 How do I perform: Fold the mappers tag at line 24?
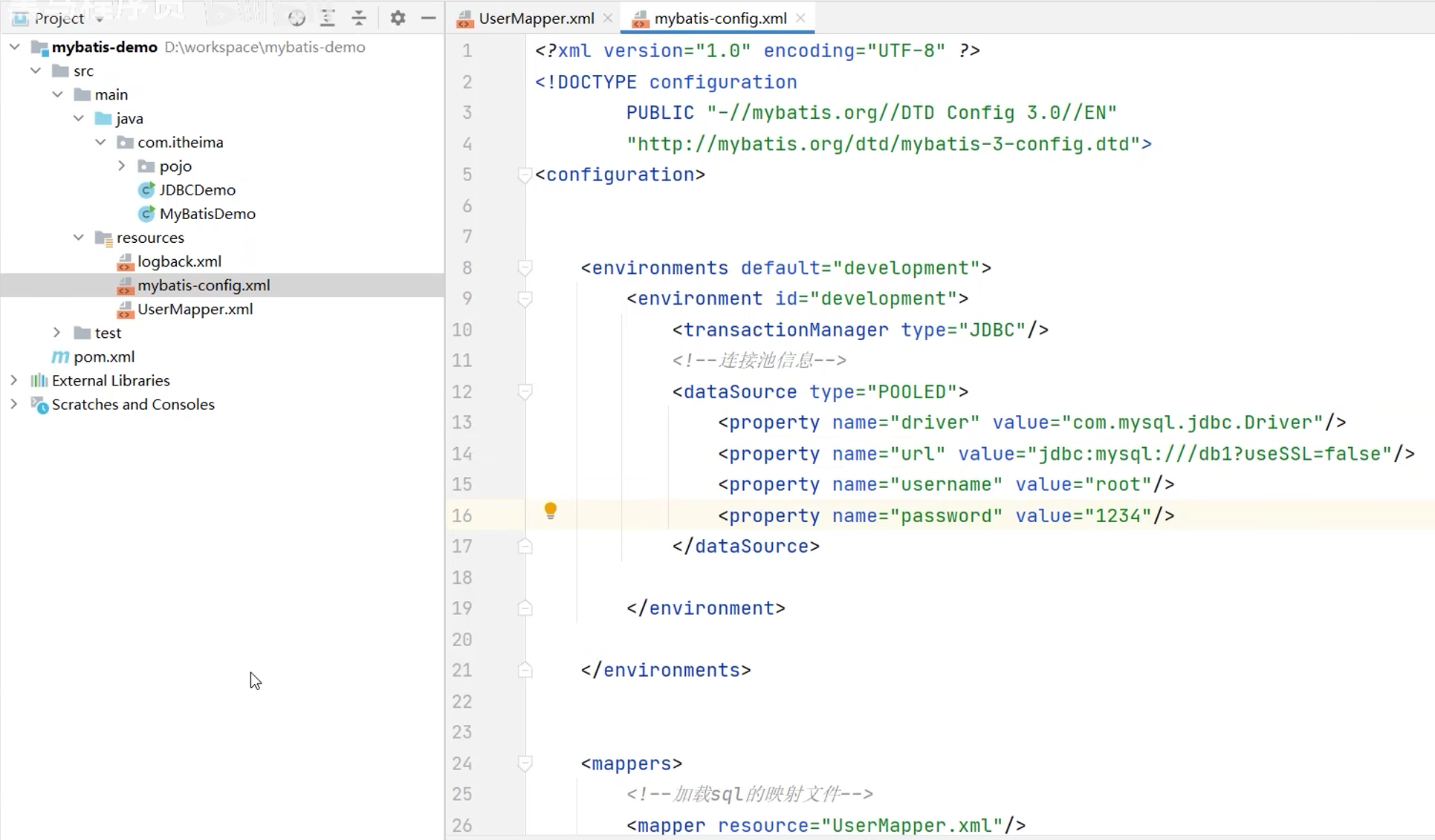click(525, 764)
